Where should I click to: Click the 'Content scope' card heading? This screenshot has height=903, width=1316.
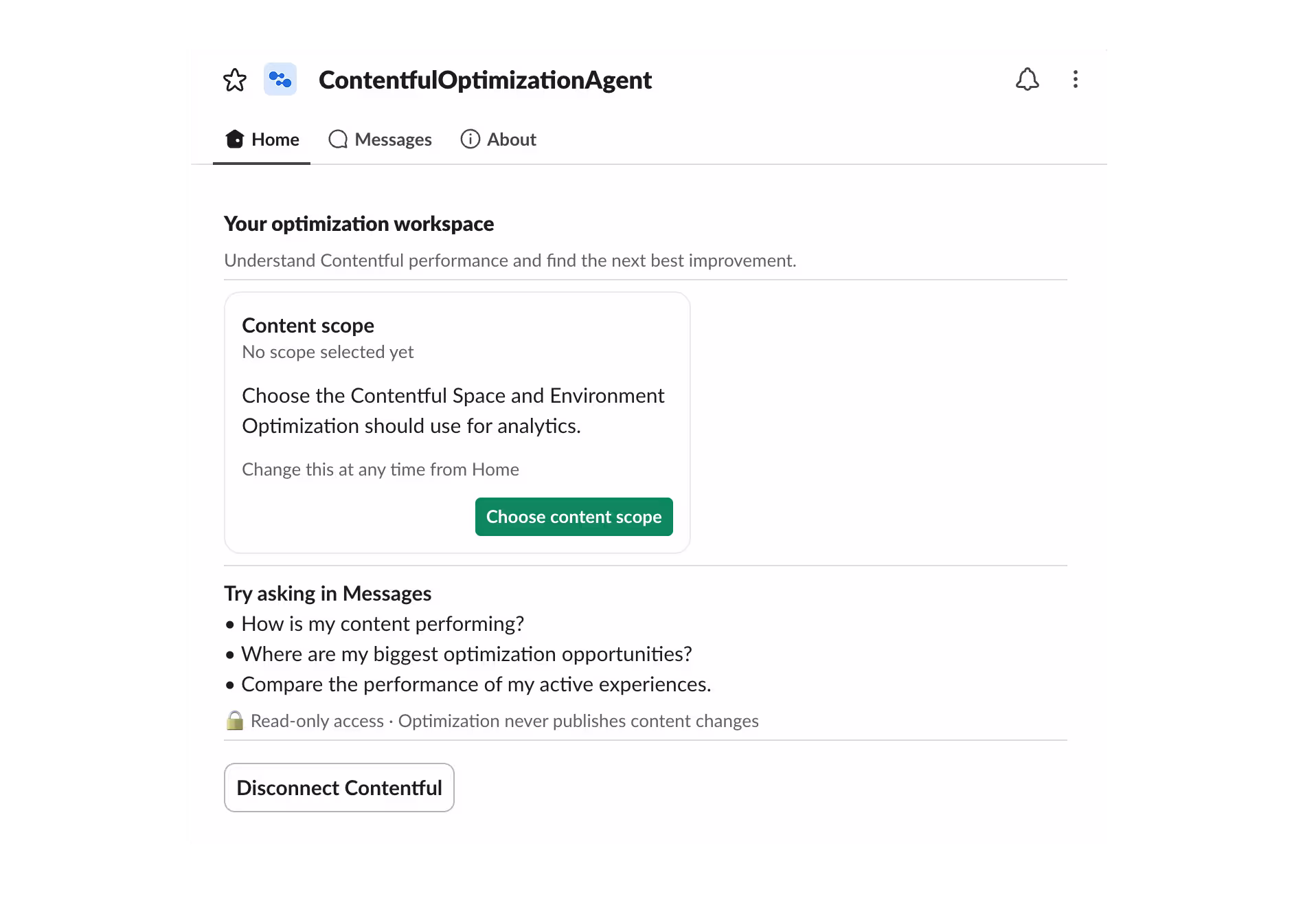click(308, 325)
